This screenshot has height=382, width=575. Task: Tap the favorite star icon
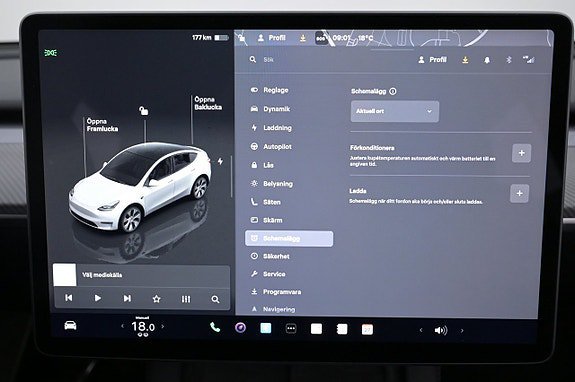click(x=157, y=299)
